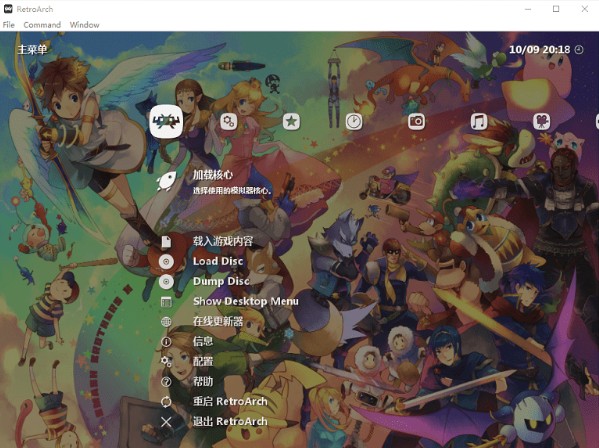Screen dimensions: 599x448
Task: Open the Command menu
Action: pos(42,25)
